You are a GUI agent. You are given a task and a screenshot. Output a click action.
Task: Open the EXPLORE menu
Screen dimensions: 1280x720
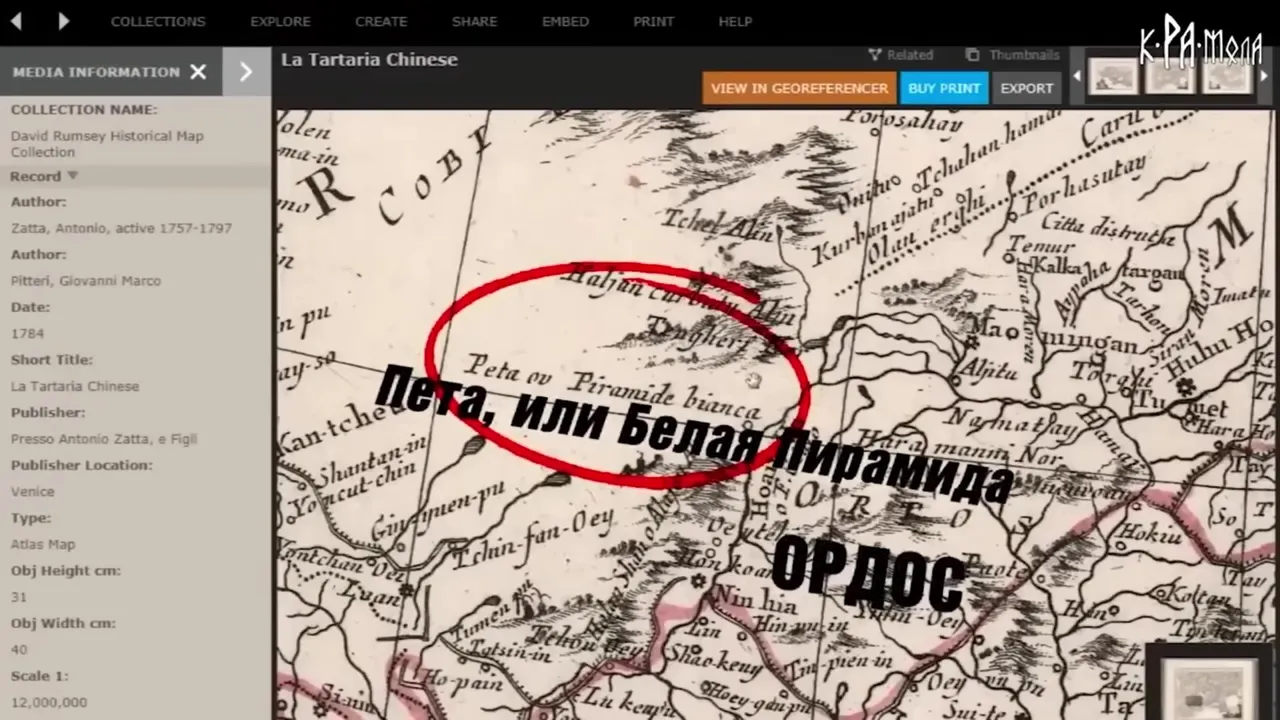tap(280, 21)
